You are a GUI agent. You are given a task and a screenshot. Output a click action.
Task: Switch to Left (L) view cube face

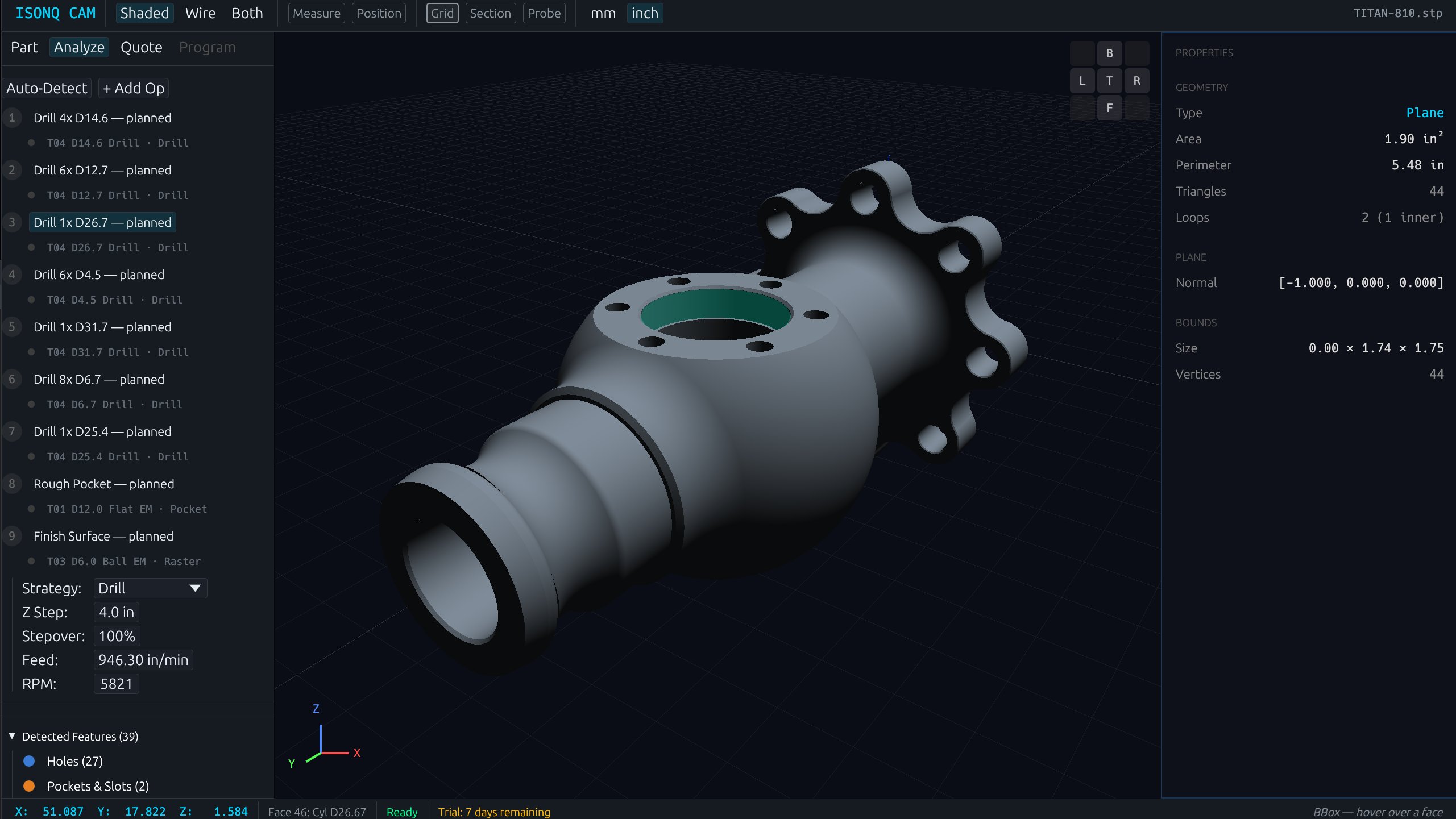coord(1082,81)
